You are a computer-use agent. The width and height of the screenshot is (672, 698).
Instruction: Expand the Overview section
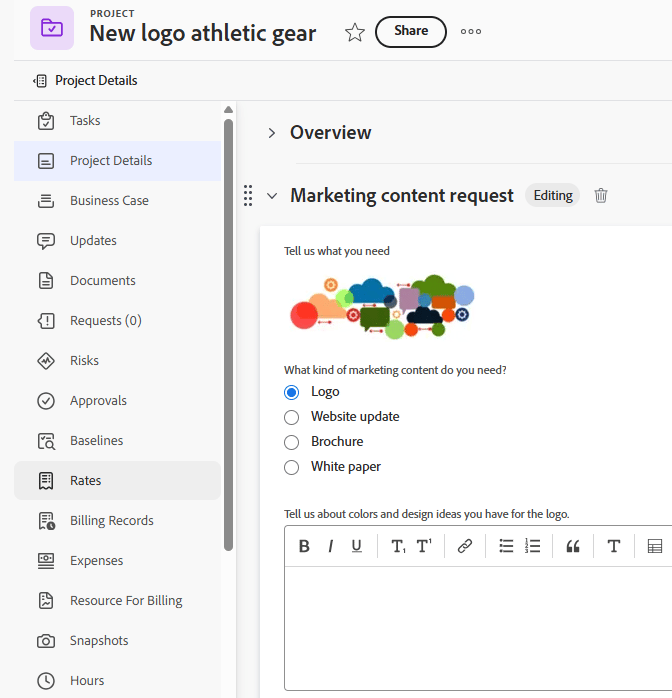(x=272, y=133)
